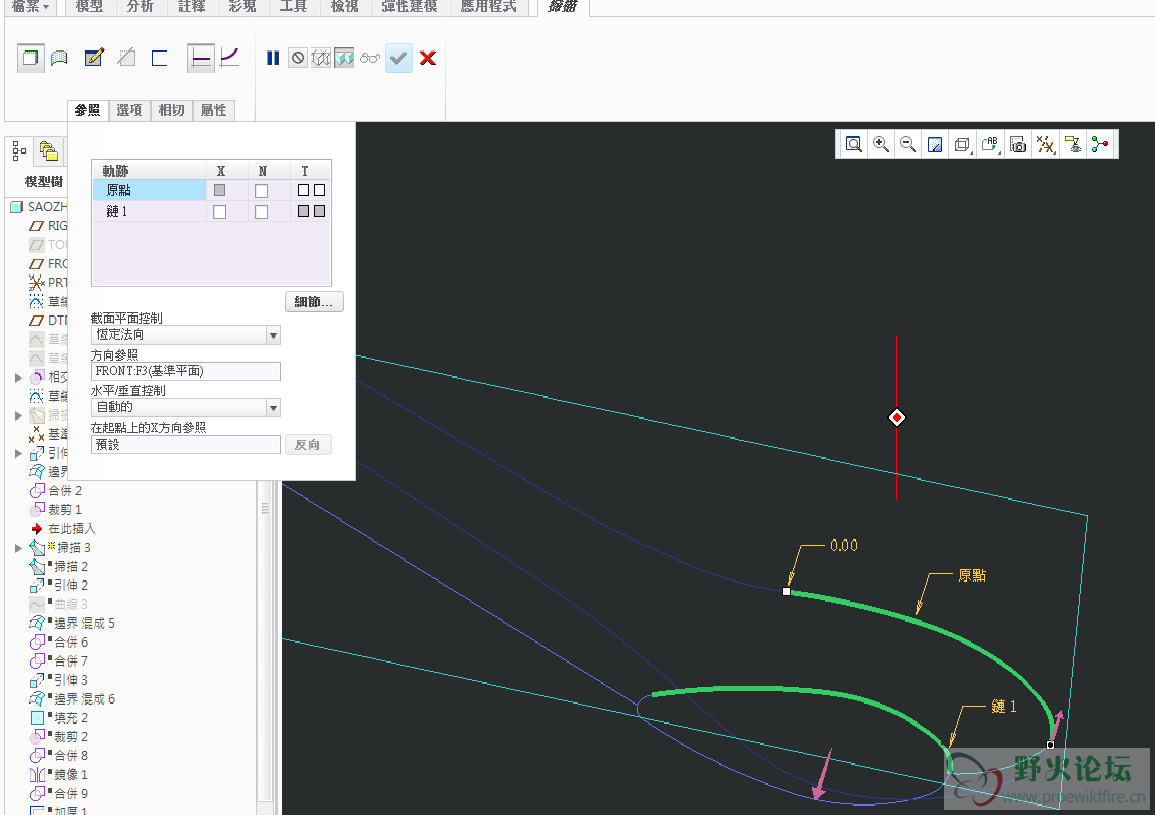
Task: Toggle the X checkbox for 原點 row
Action: tap(220, 190)
